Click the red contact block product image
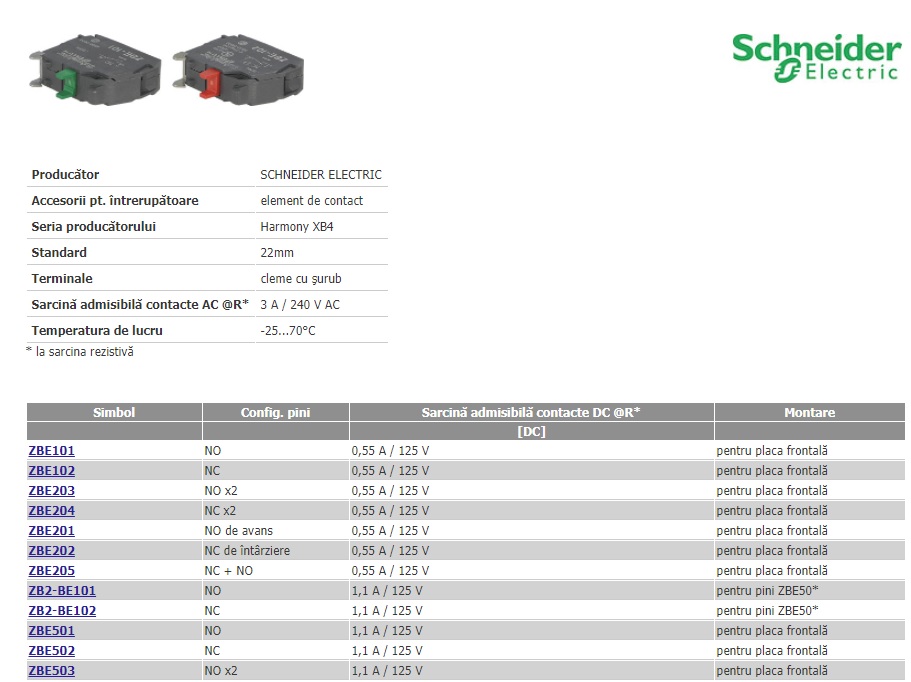Image resolution: width=911 pixels, height=682 pixels. tap(238, 69)
